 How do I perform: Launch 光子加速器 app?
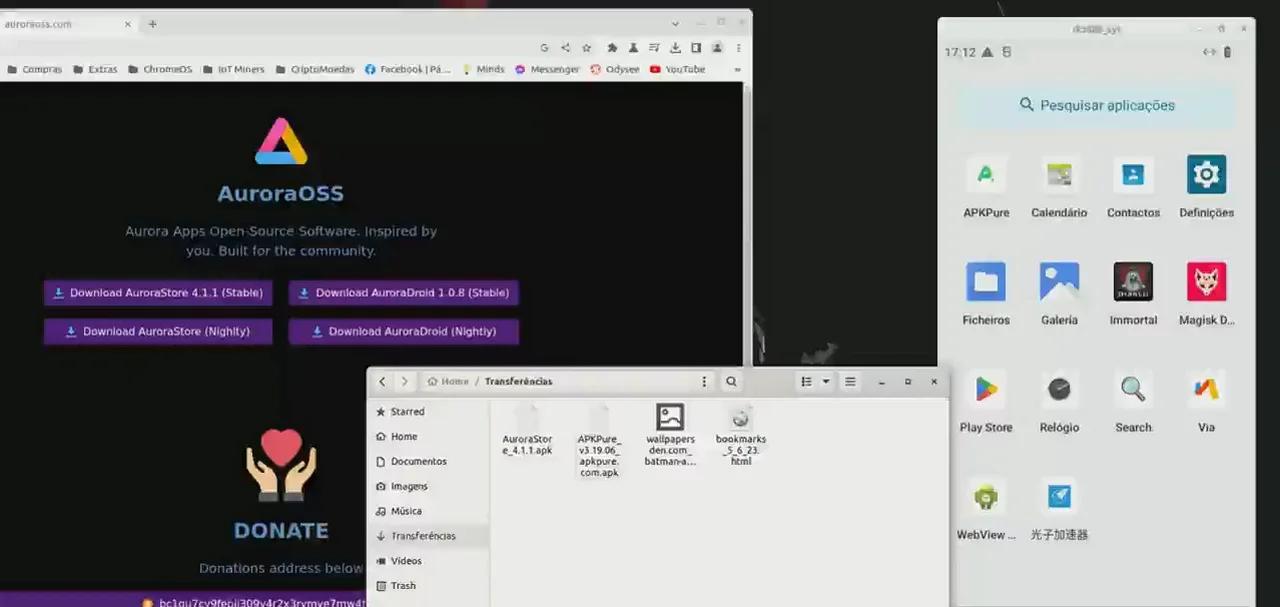[x=1059, y=497]
